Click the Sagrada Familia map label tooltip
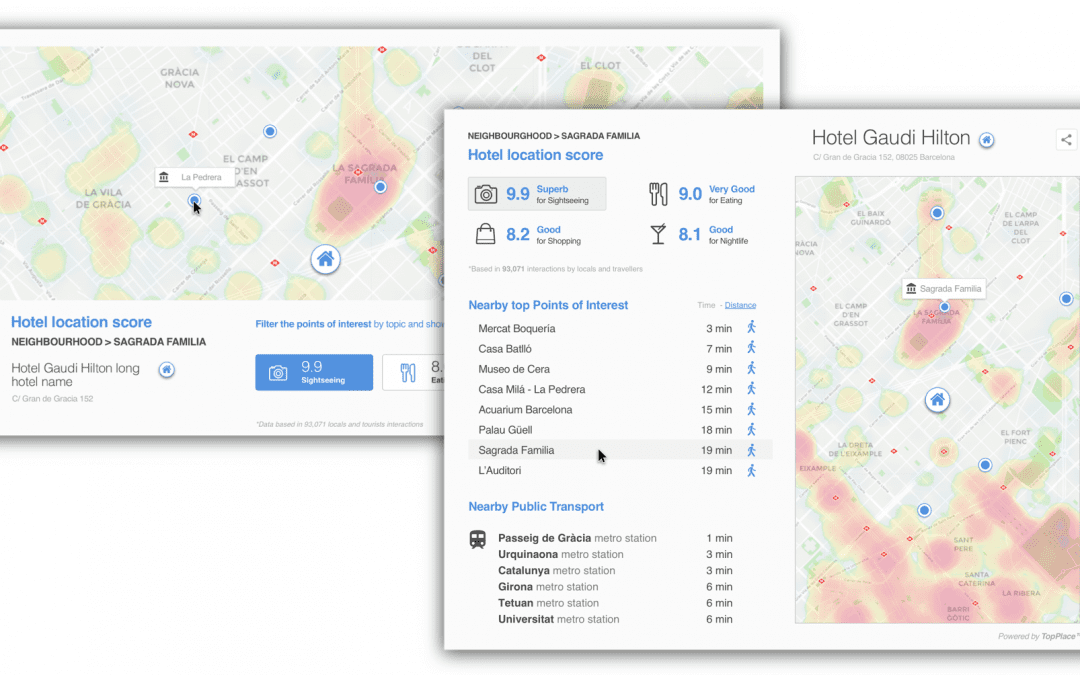The width and height of the screenshot is (1080, 675). [943, 289]
